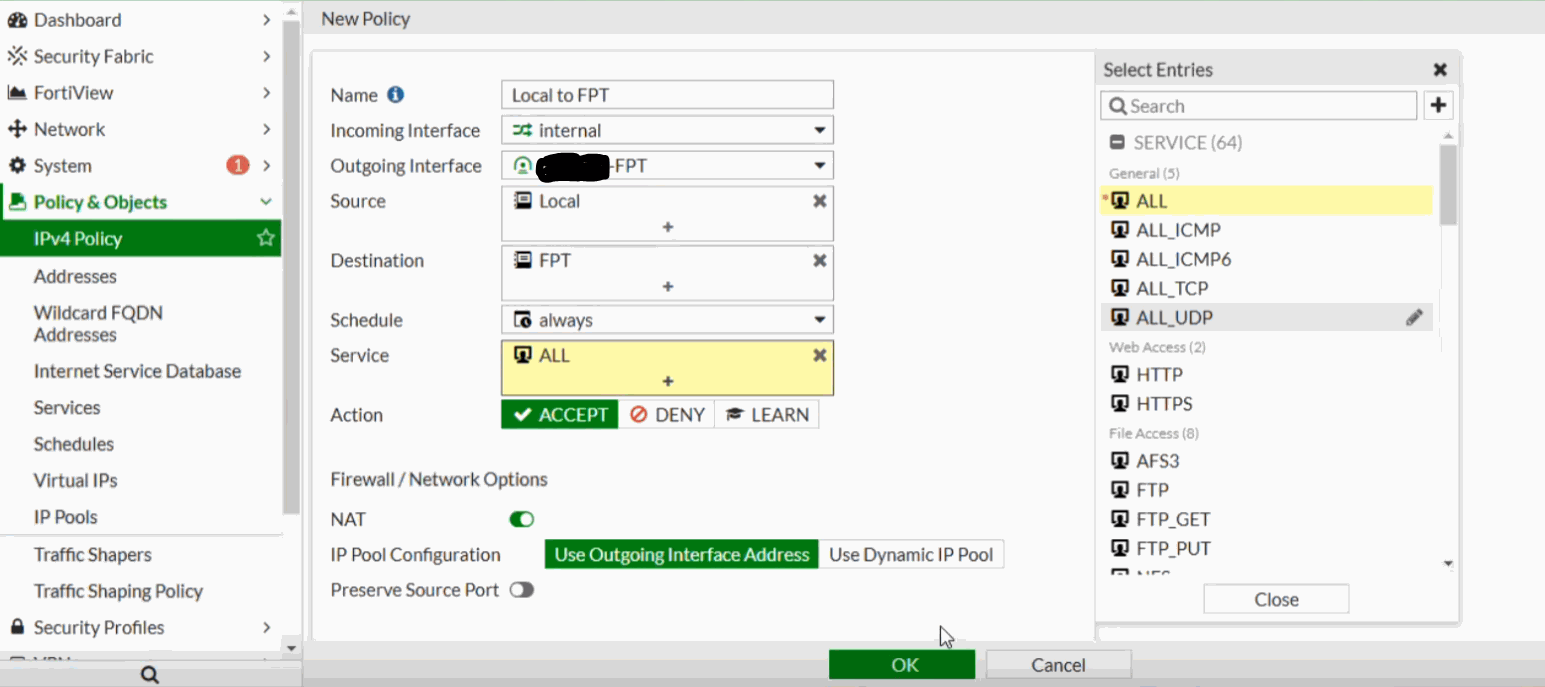Screen dimensions: 1545x687
Task: Select Use Dynamic IP Pool option
Action: pyautogui.click(x=911, y=554)
